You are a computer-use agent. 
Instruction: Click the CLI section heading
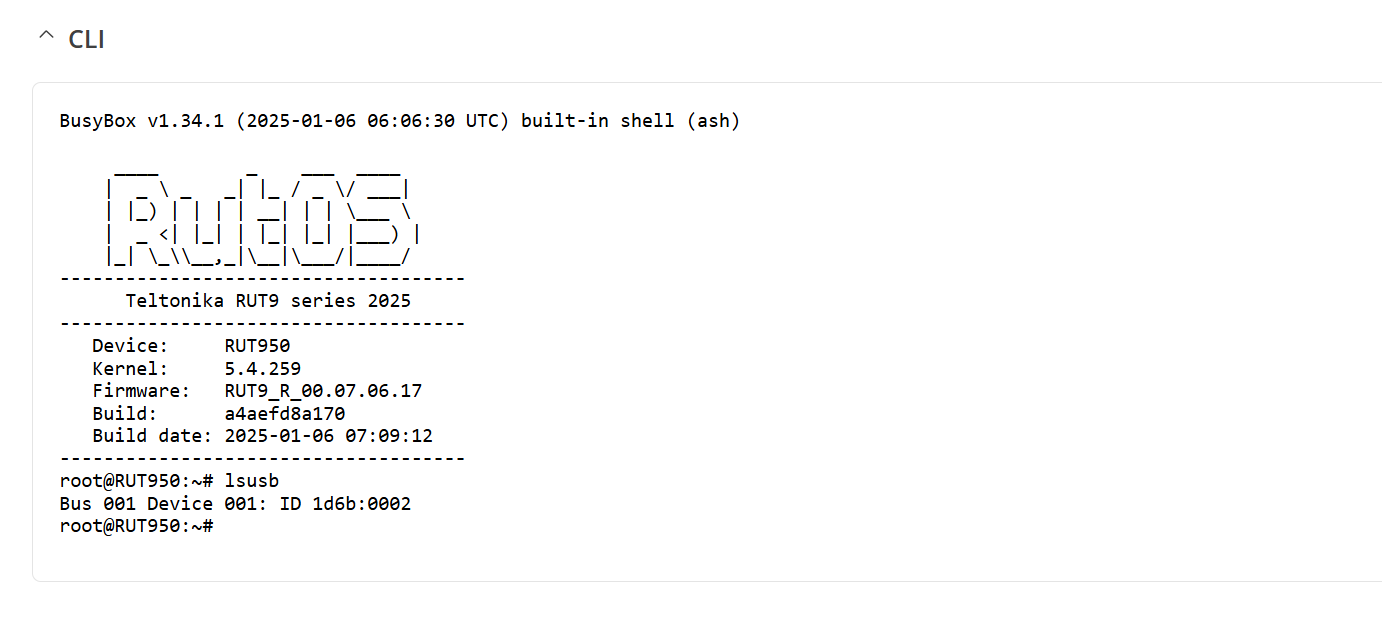pos(86,39)
